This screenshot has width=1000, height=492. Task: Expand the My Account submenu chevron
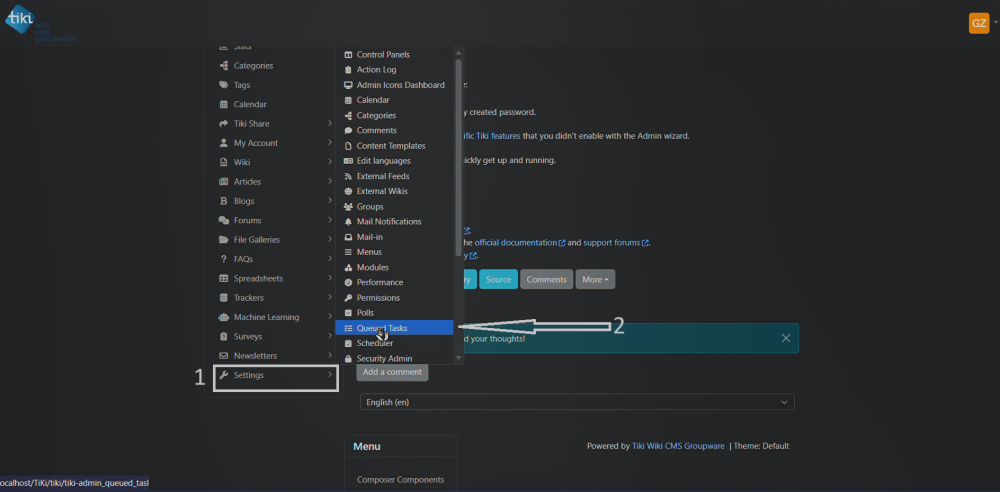coord(330,142)
